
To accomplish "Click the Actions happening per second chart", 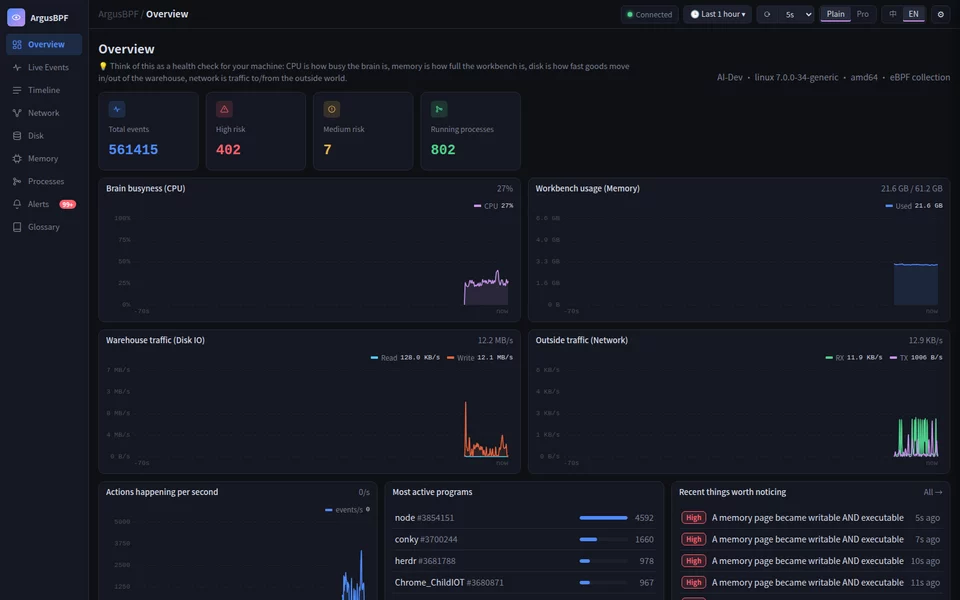I will coord(238,557).
